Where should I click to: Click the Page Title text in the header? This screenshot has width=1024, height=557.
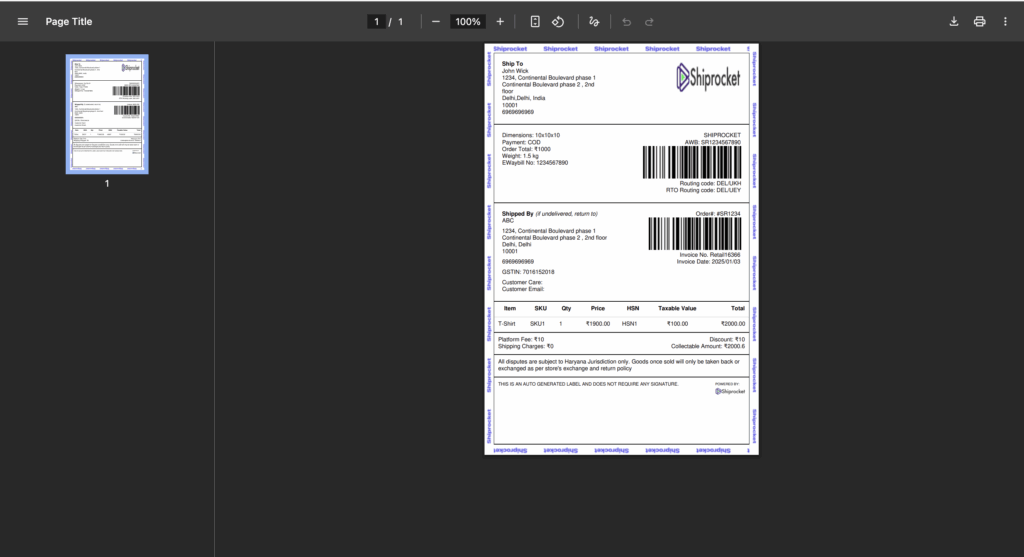(x=69, y=22)
